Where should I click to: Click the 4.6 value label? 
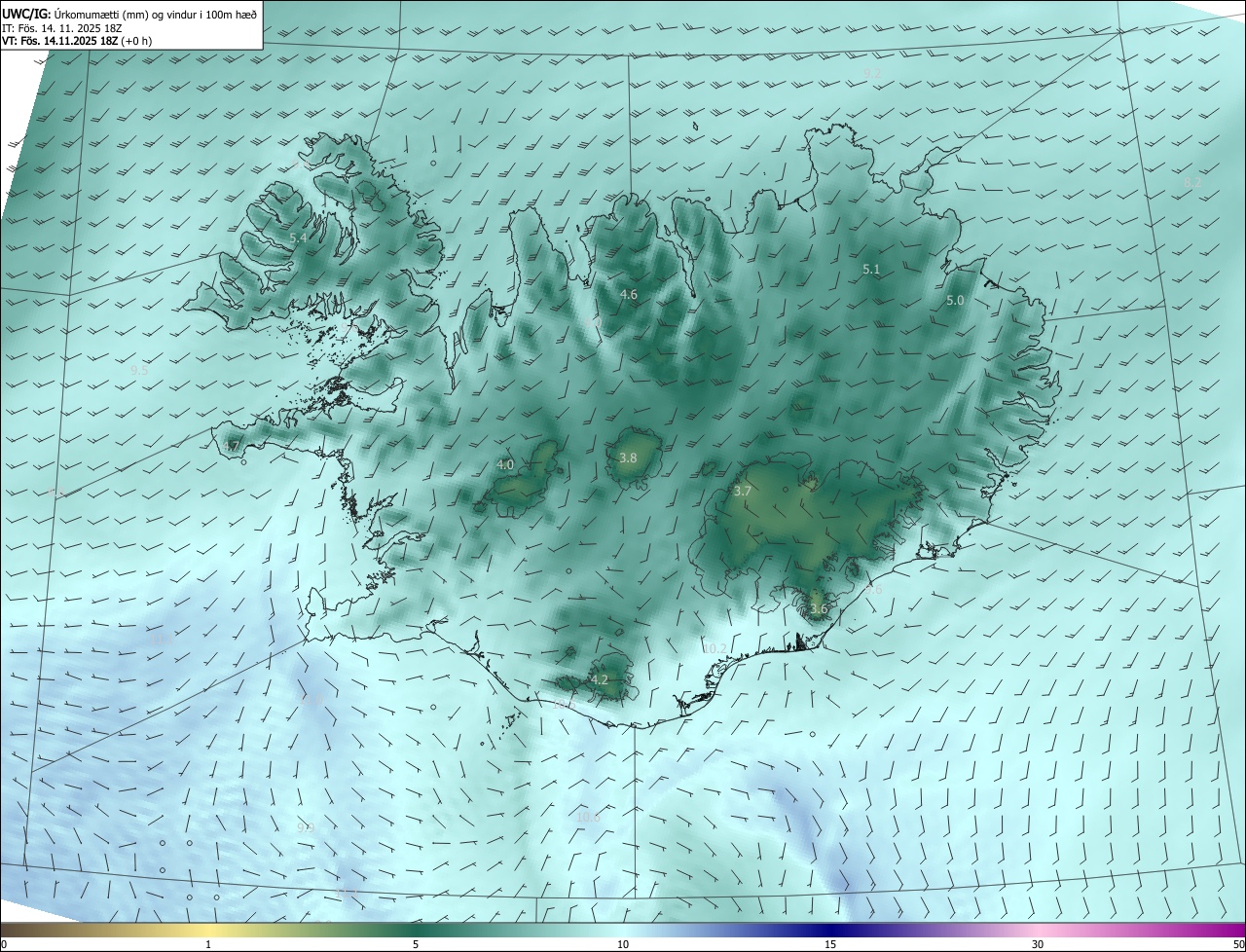tap(628, 294)
